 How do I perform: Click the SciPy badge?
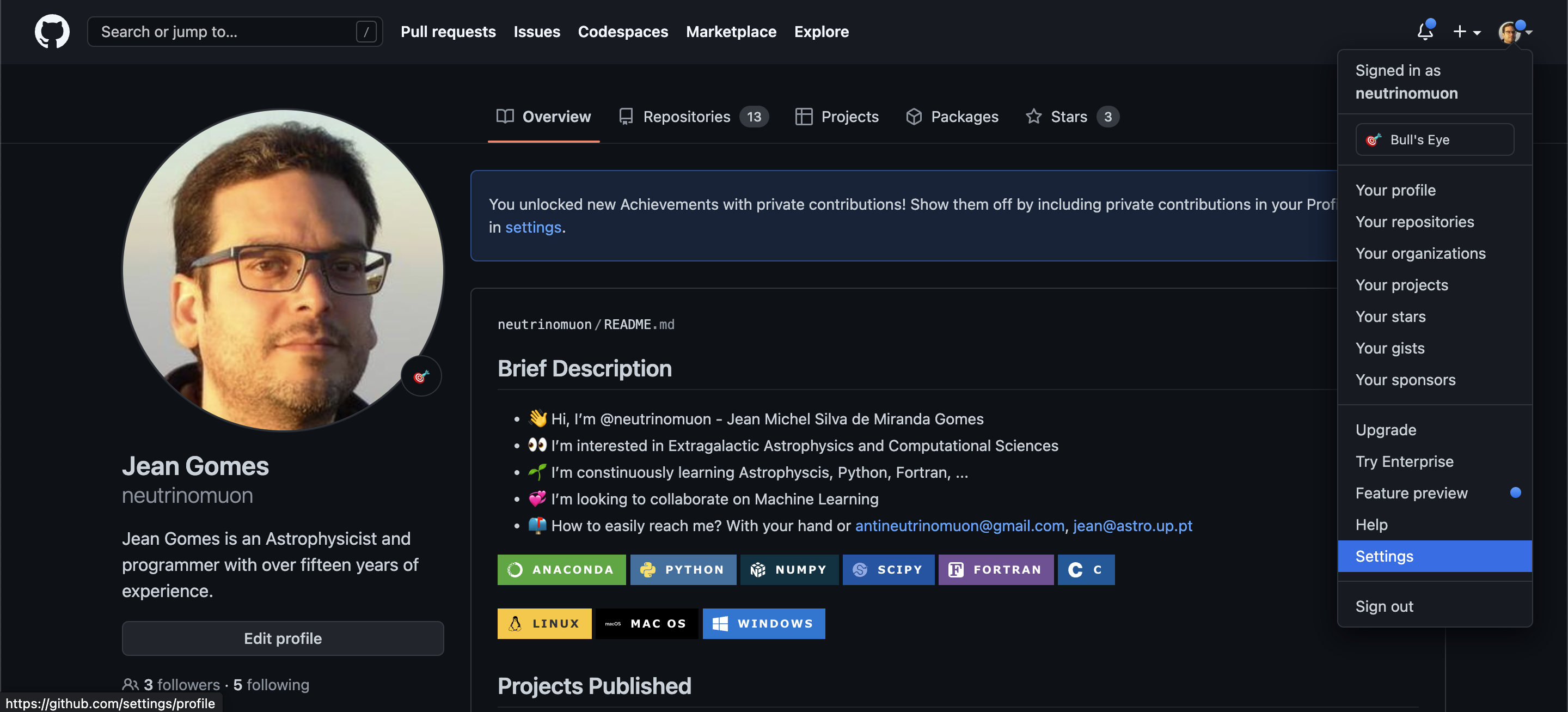[x=888, y=569]
